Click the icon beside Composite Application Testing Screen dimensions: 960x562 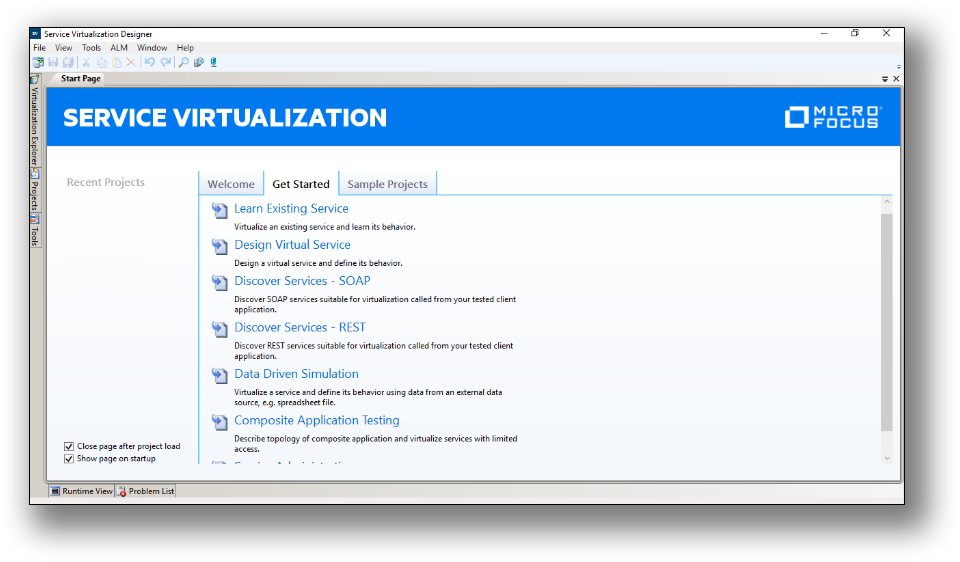coord(219,422)
